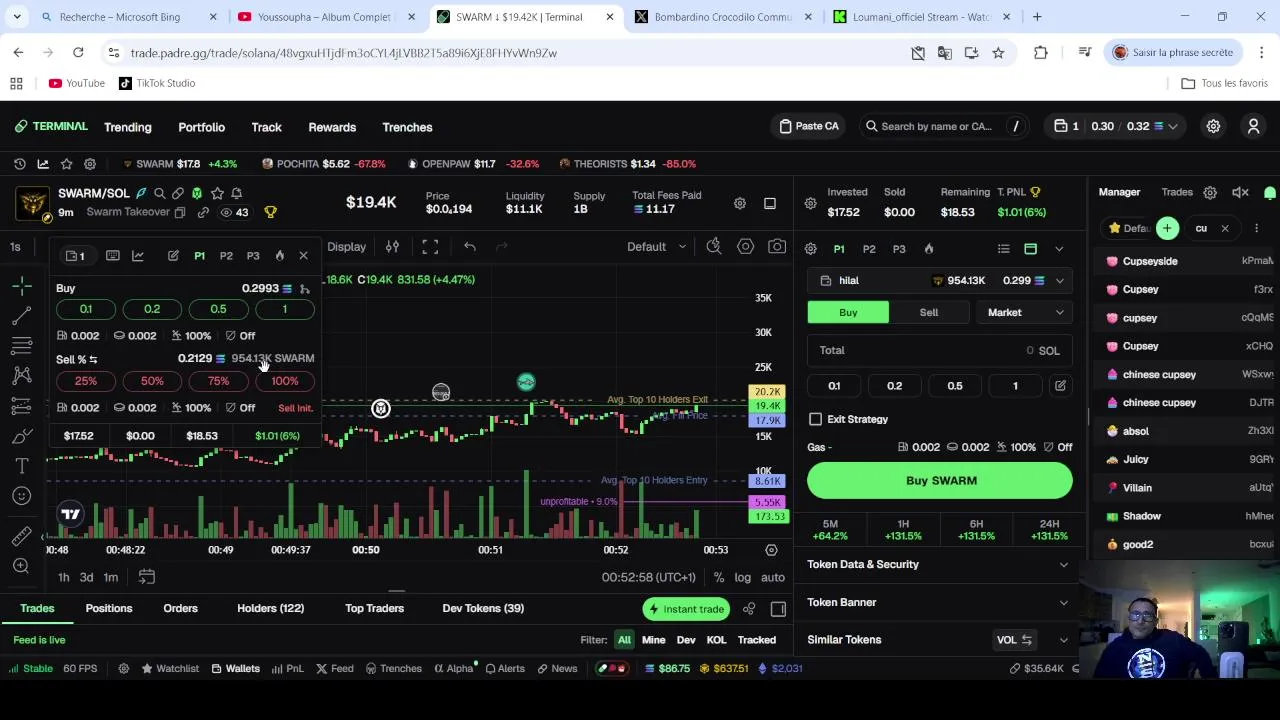The height and width of the screenshot is (720, 1280).
Task: Swap the Sell % mode toggle
Action: point(93,359)
